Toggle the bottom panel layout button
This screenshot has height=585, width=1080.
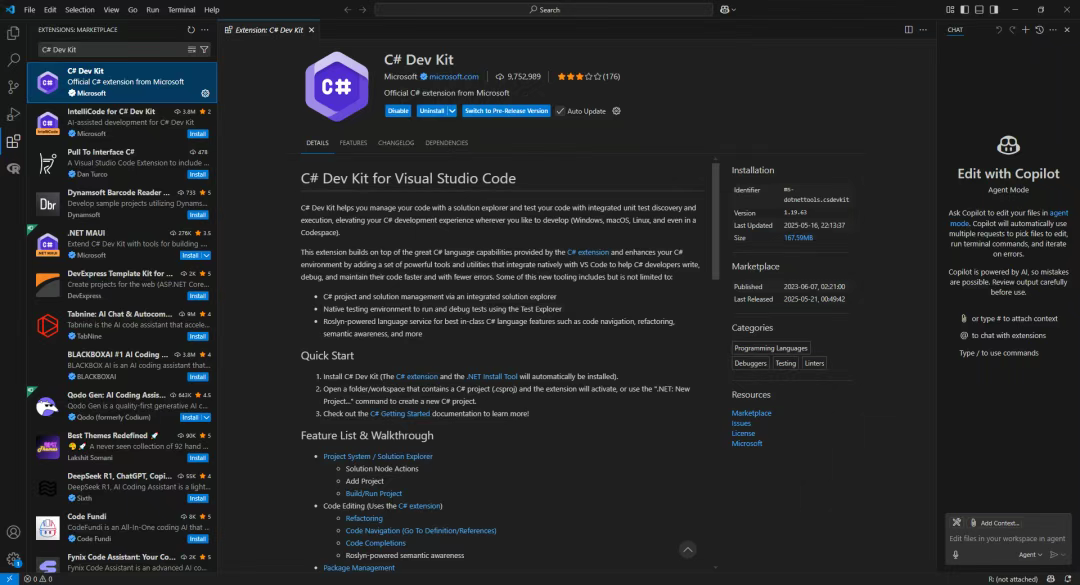point(978,10)
